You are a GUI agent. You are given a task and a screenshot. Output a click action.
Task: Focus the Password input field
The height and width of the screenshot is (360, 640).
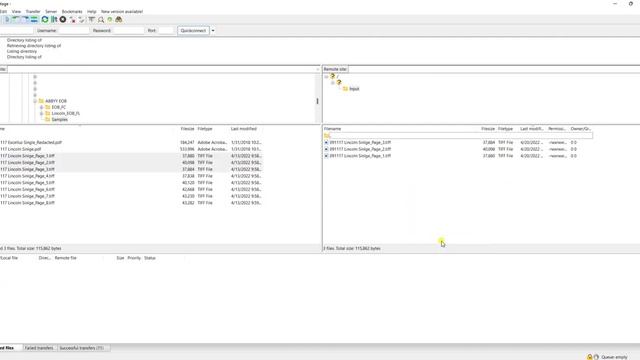point(128,31)
